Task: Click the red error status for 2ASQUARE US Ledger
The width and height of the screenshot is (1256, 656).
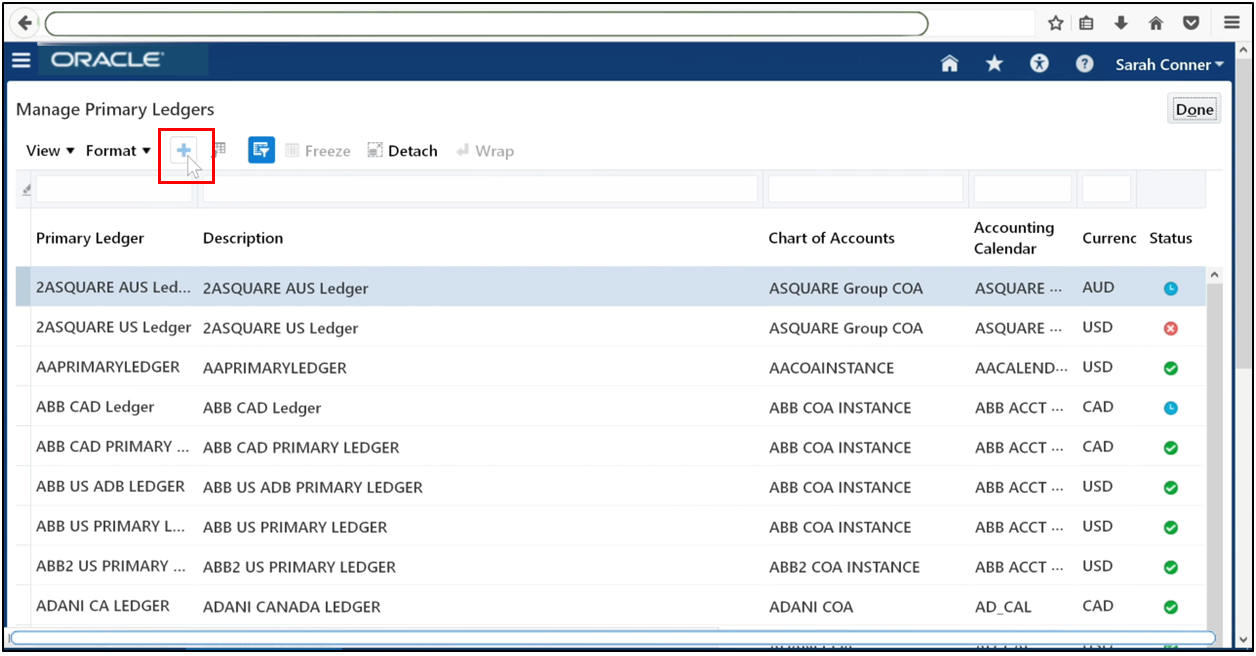Action: [1171, 328]
